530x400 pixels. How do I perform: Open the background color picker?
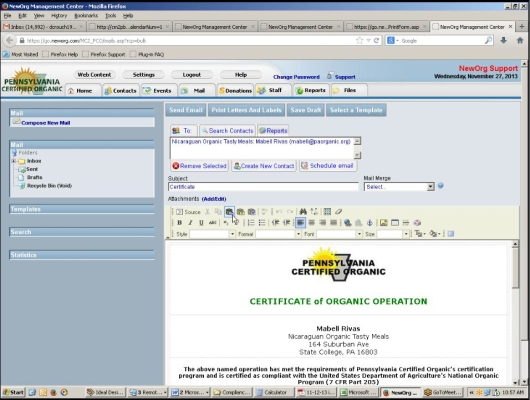(x=435, y=234)
